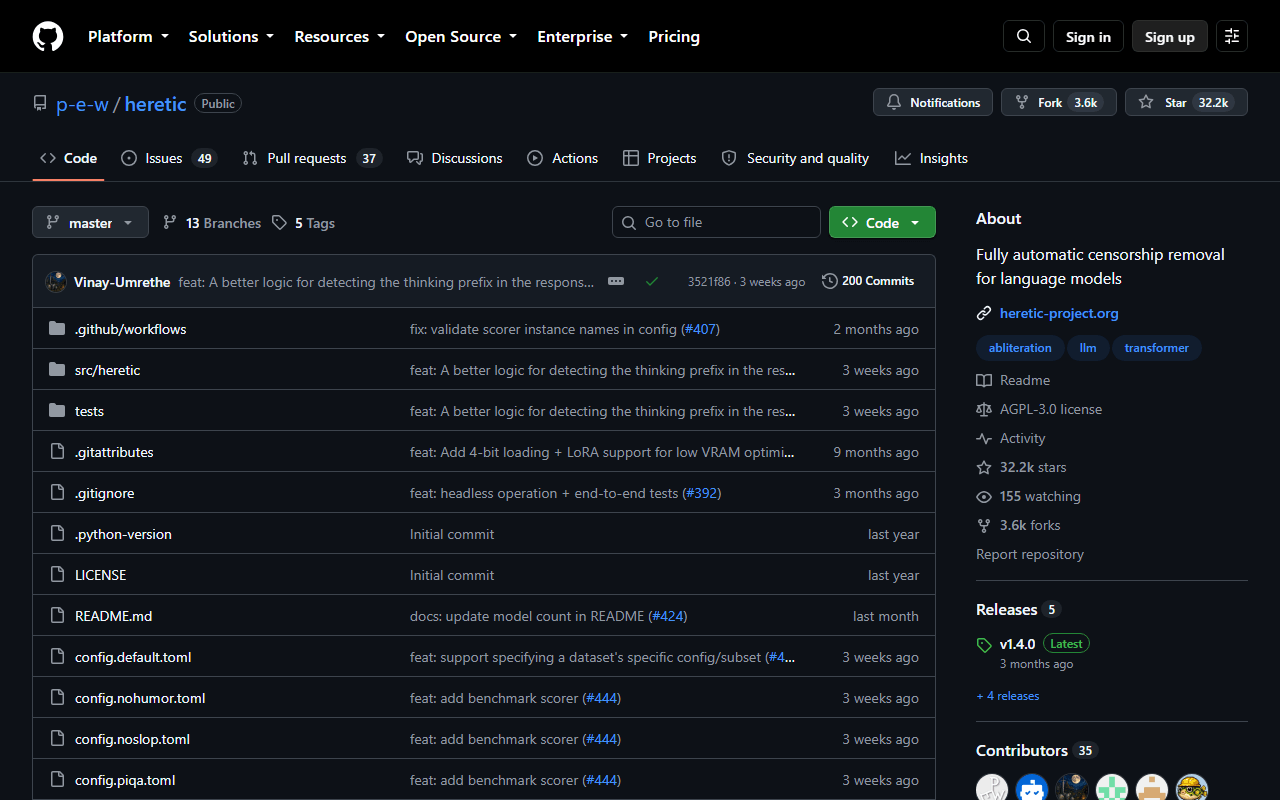The image size is (1280, 800).
Task: Open the src/heretic folder
Action: tap(108, 370)
